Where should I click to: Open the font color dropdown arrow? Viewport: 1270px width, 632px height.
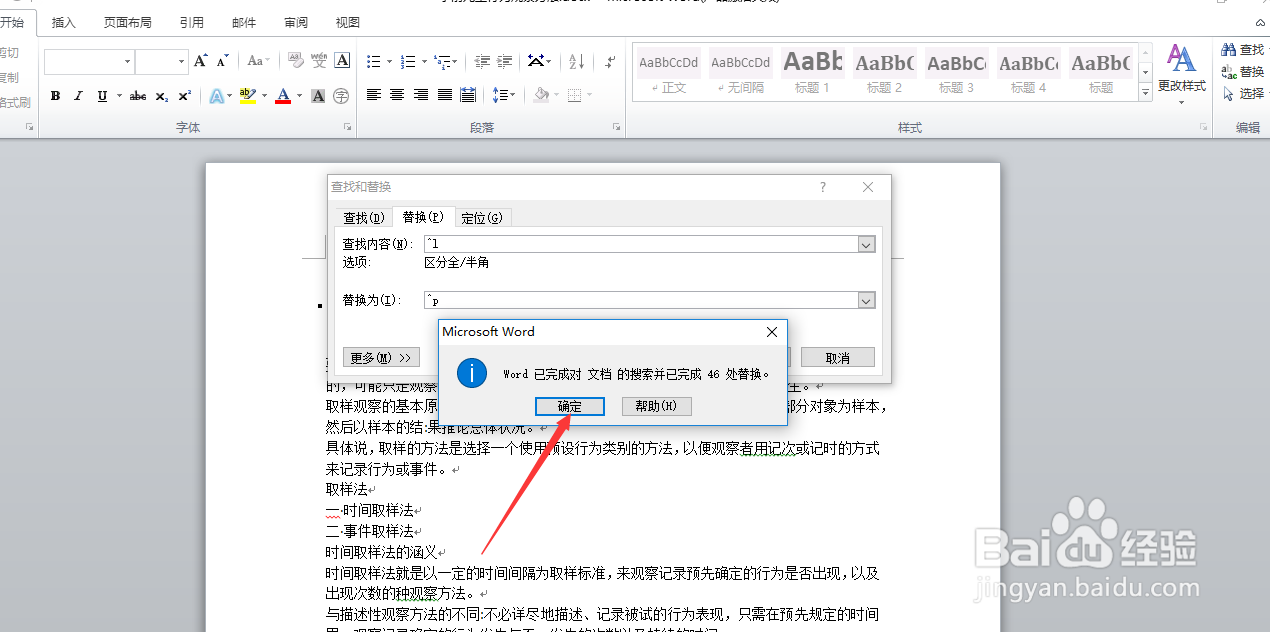299,96
